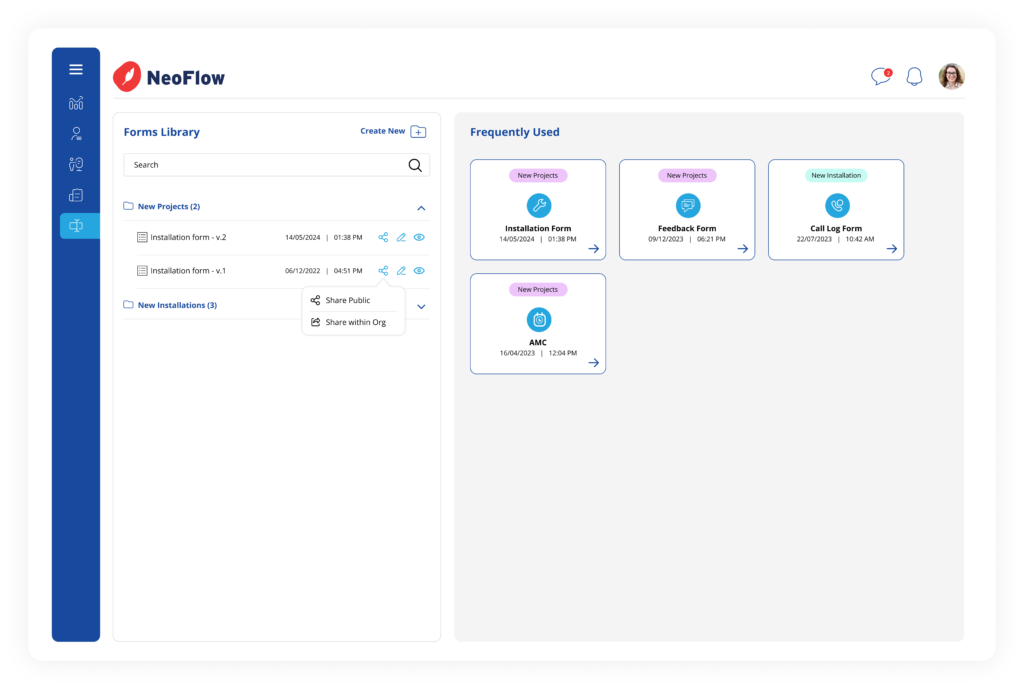Open AMC card arrow

(594, 363)
